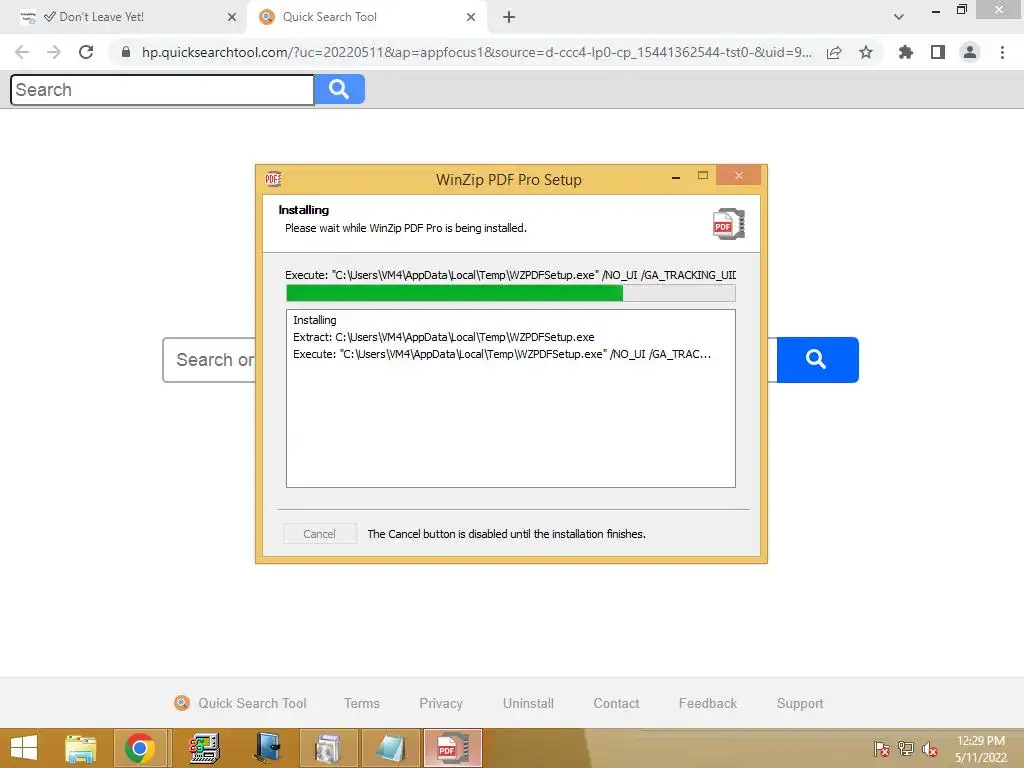Screen dimensions: 1024x768
Task: Open a new browser tab
Action: click(x=509, y=17)
